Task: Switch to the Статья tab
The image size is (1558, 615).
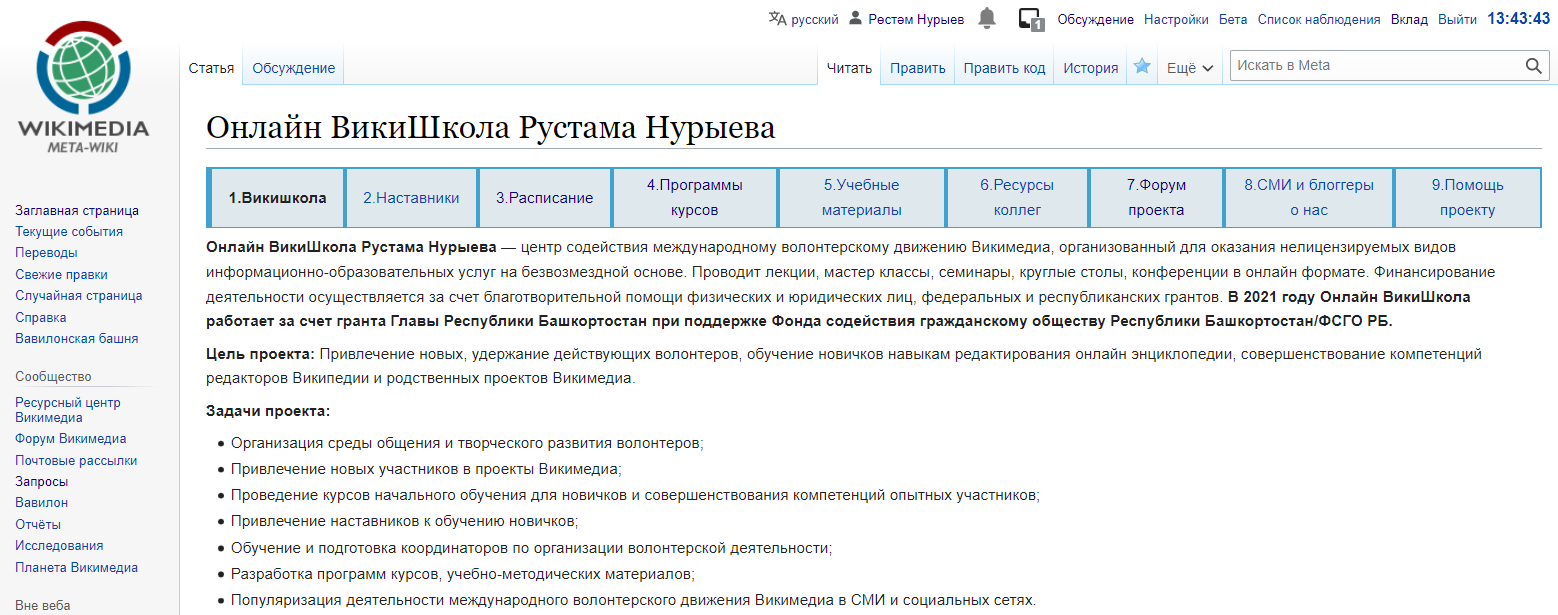Action: [x=211, y=68]
